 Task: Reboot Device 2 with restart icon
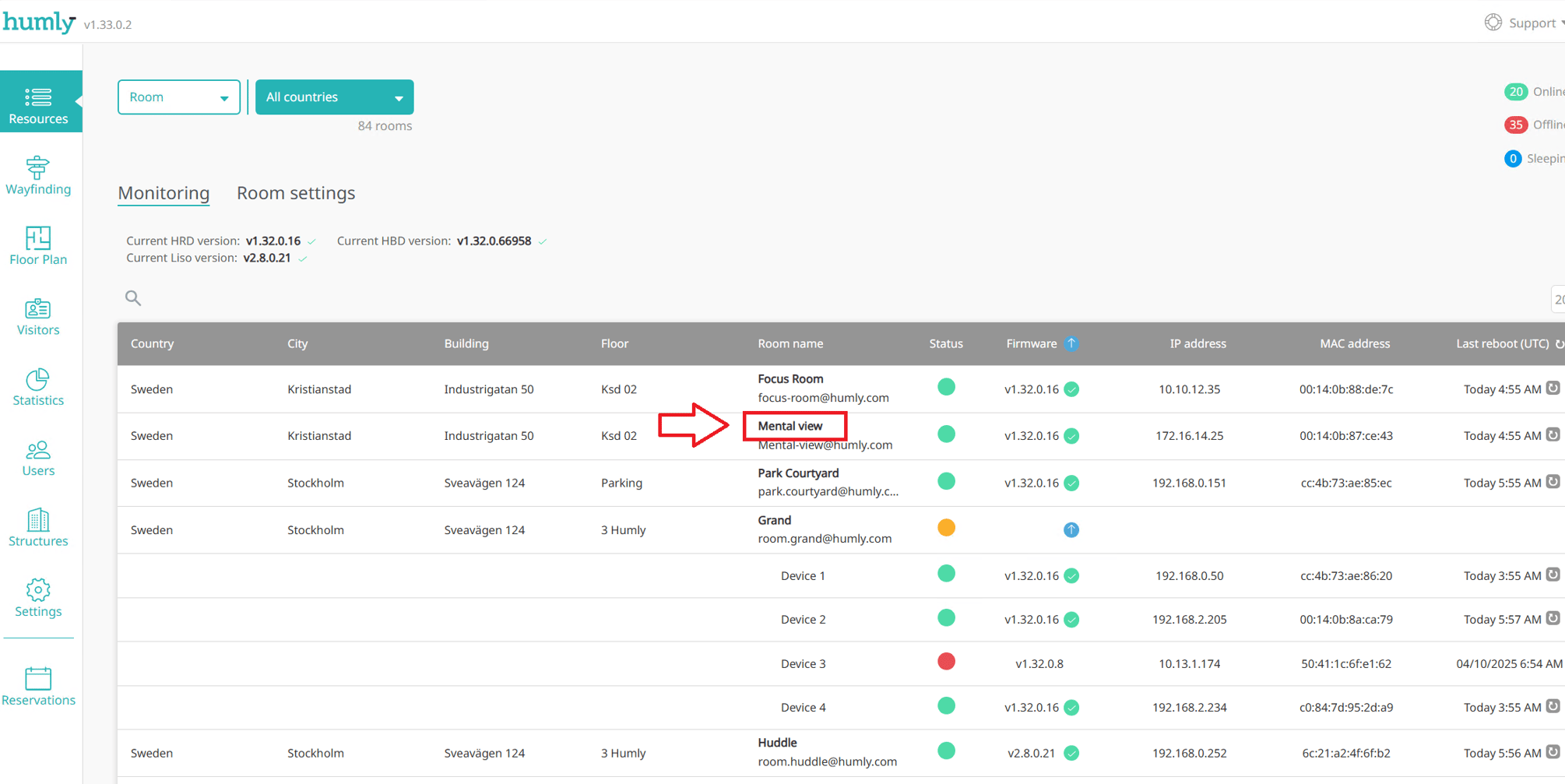(x=1553, y=619)
